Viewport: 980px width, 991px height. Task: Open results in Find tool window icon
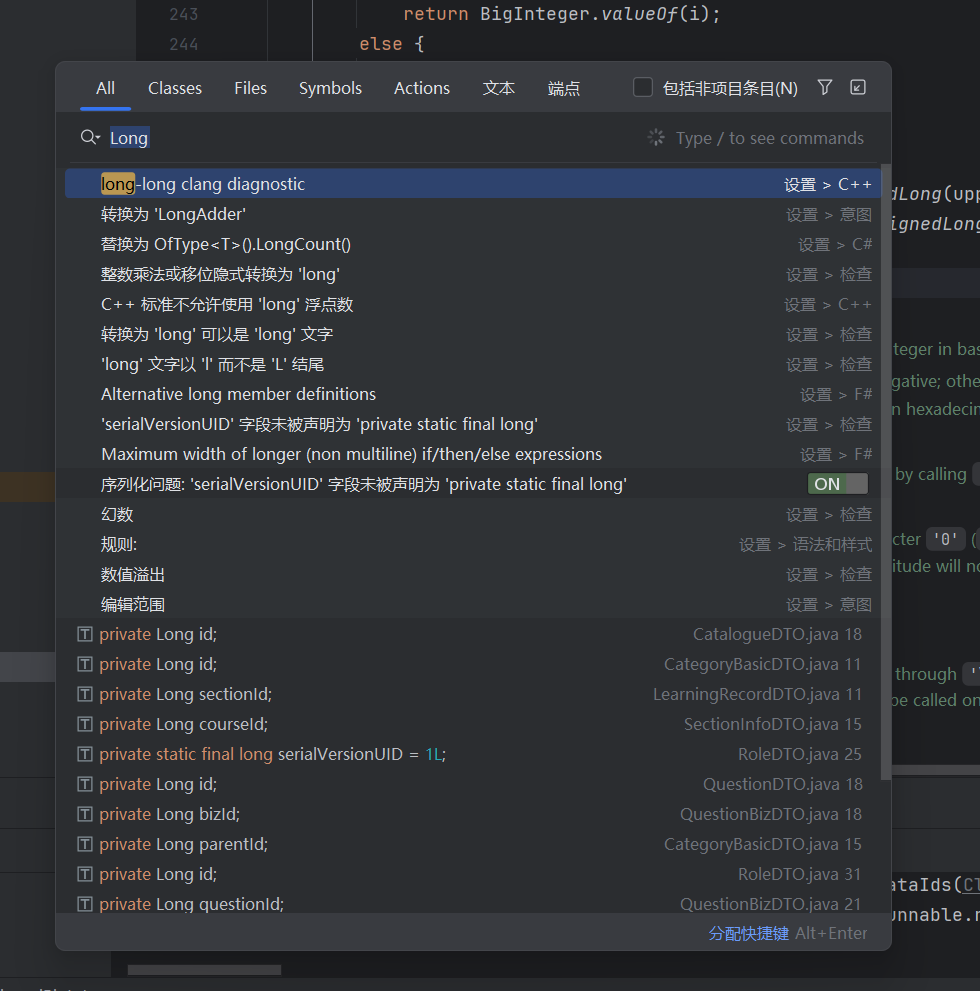tap(857, 87)
